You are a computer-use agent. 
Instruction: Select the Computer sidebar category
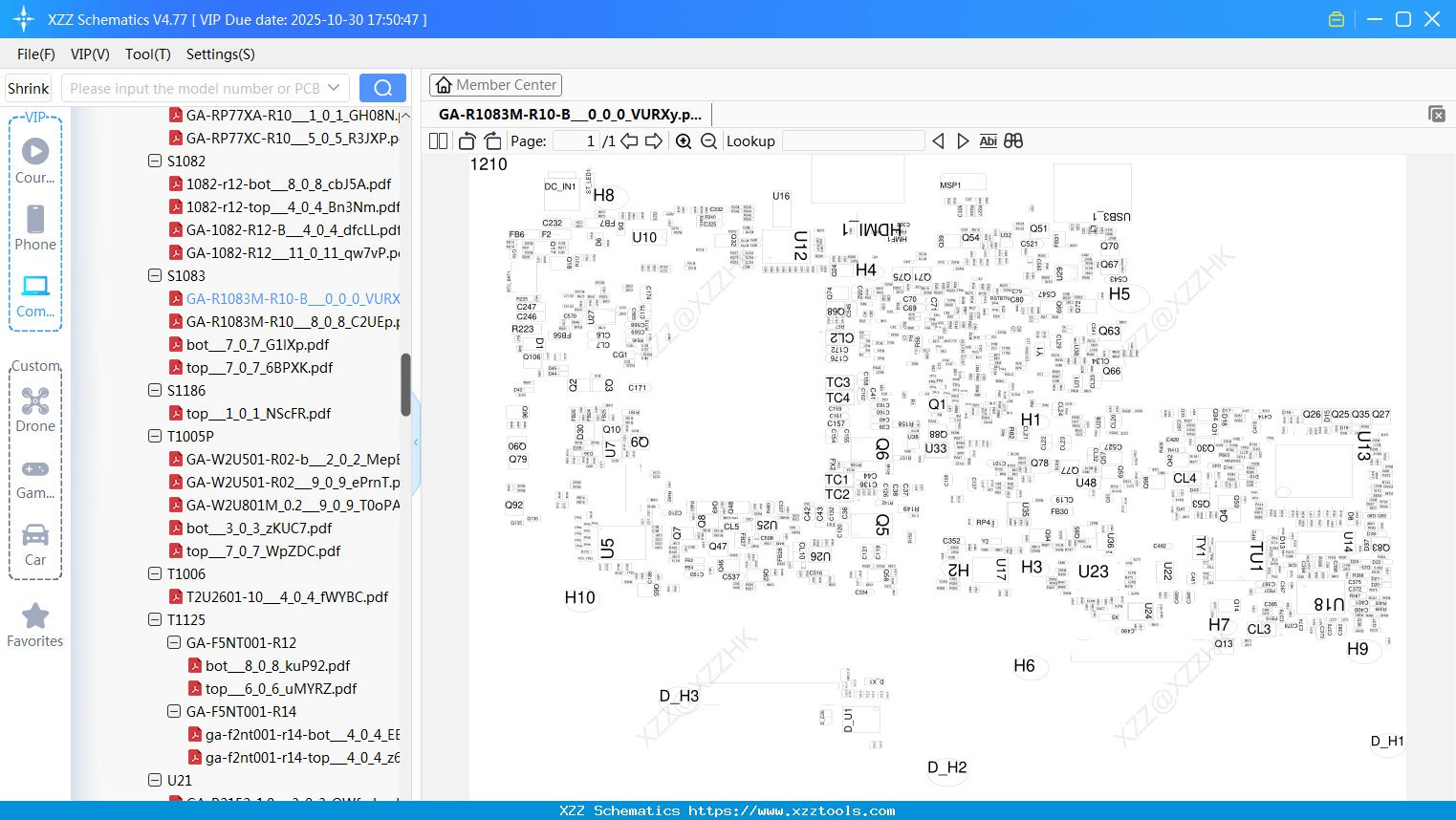point(35,295)
